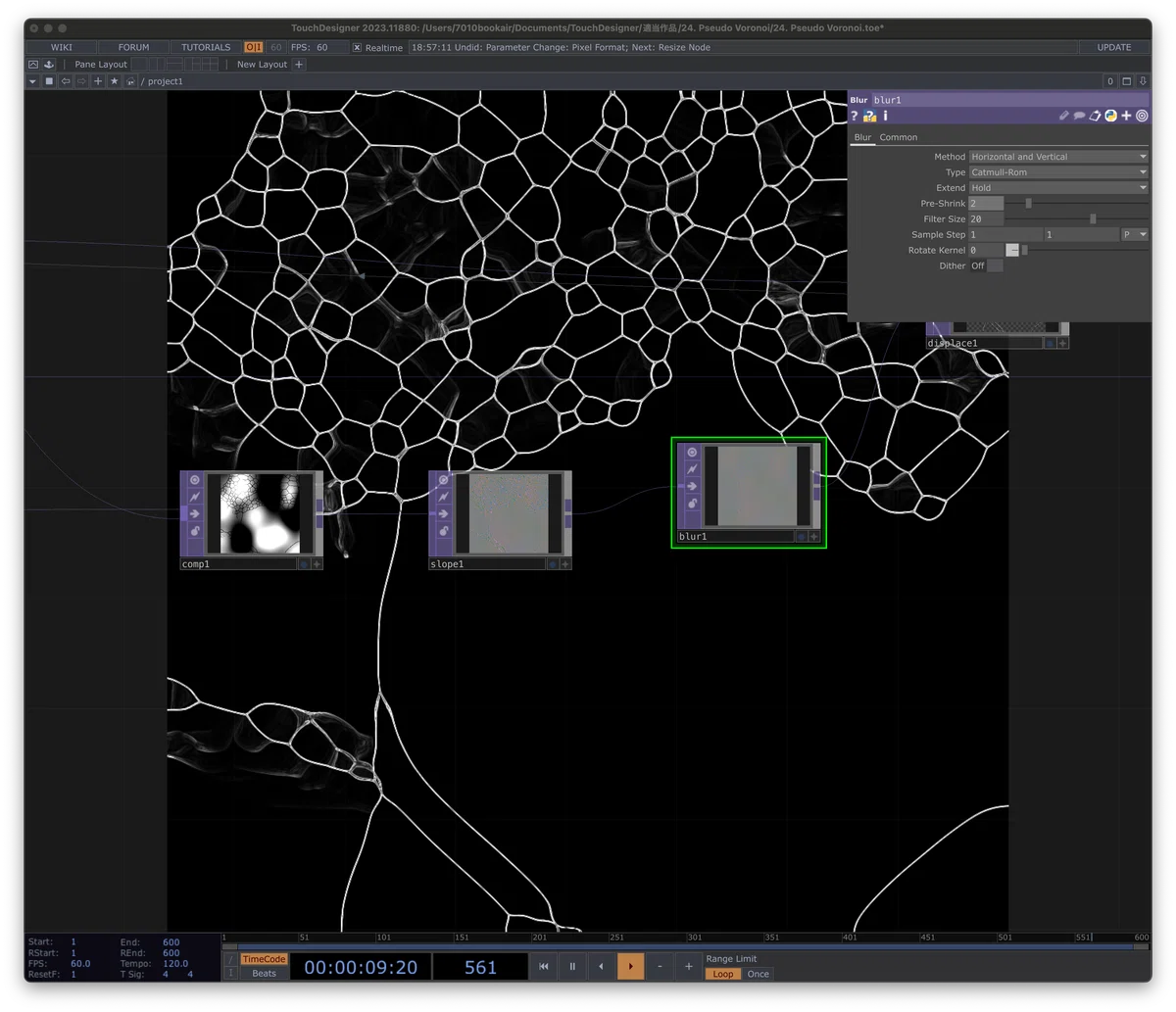This screenshot has height=1012, width=1176.
Task: Click the lightning icon on blur1 node
Action: click(x=692, y=468)
